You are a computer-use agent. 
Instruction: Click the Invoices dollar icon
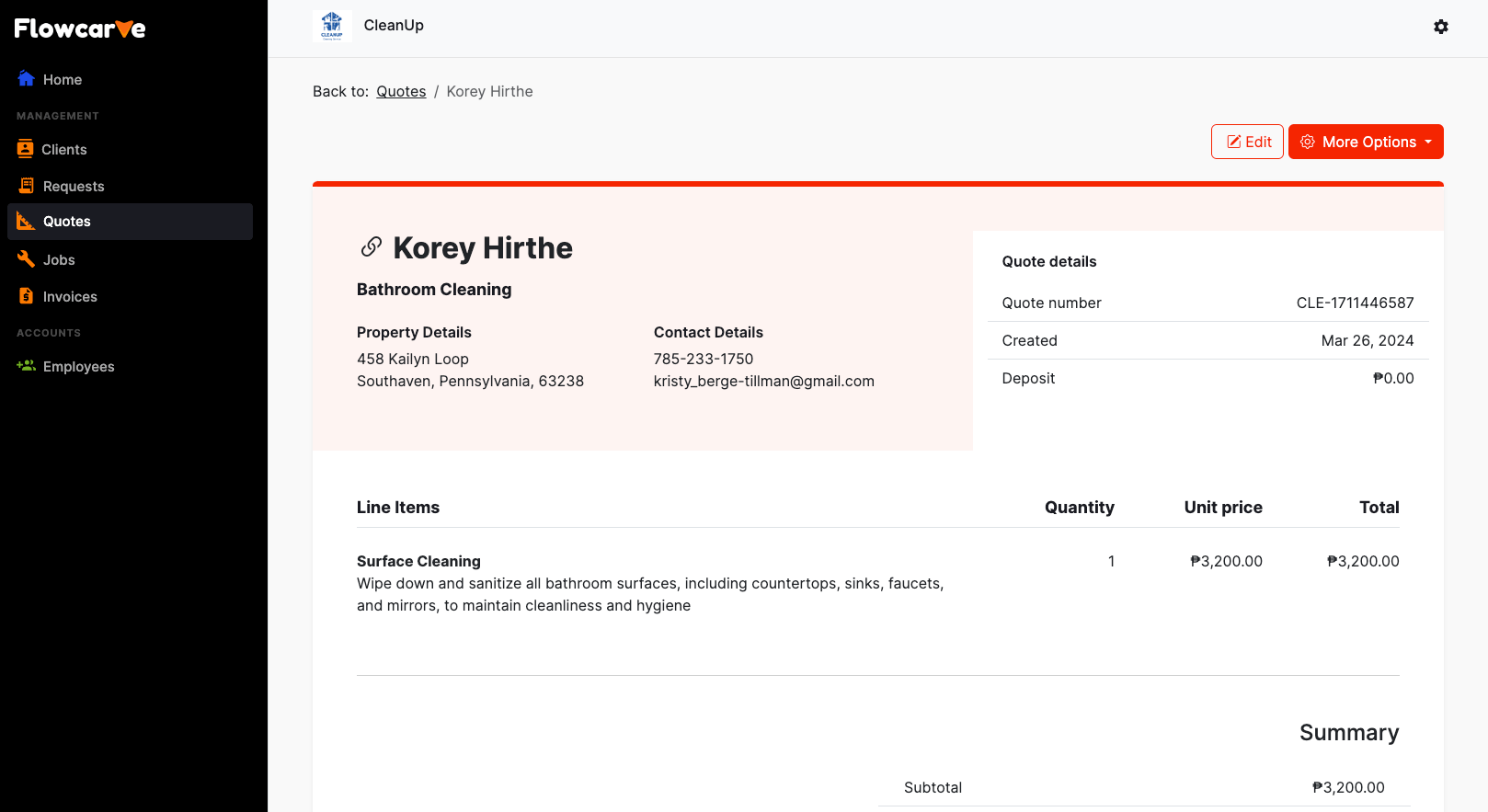(x=26, y=296)
